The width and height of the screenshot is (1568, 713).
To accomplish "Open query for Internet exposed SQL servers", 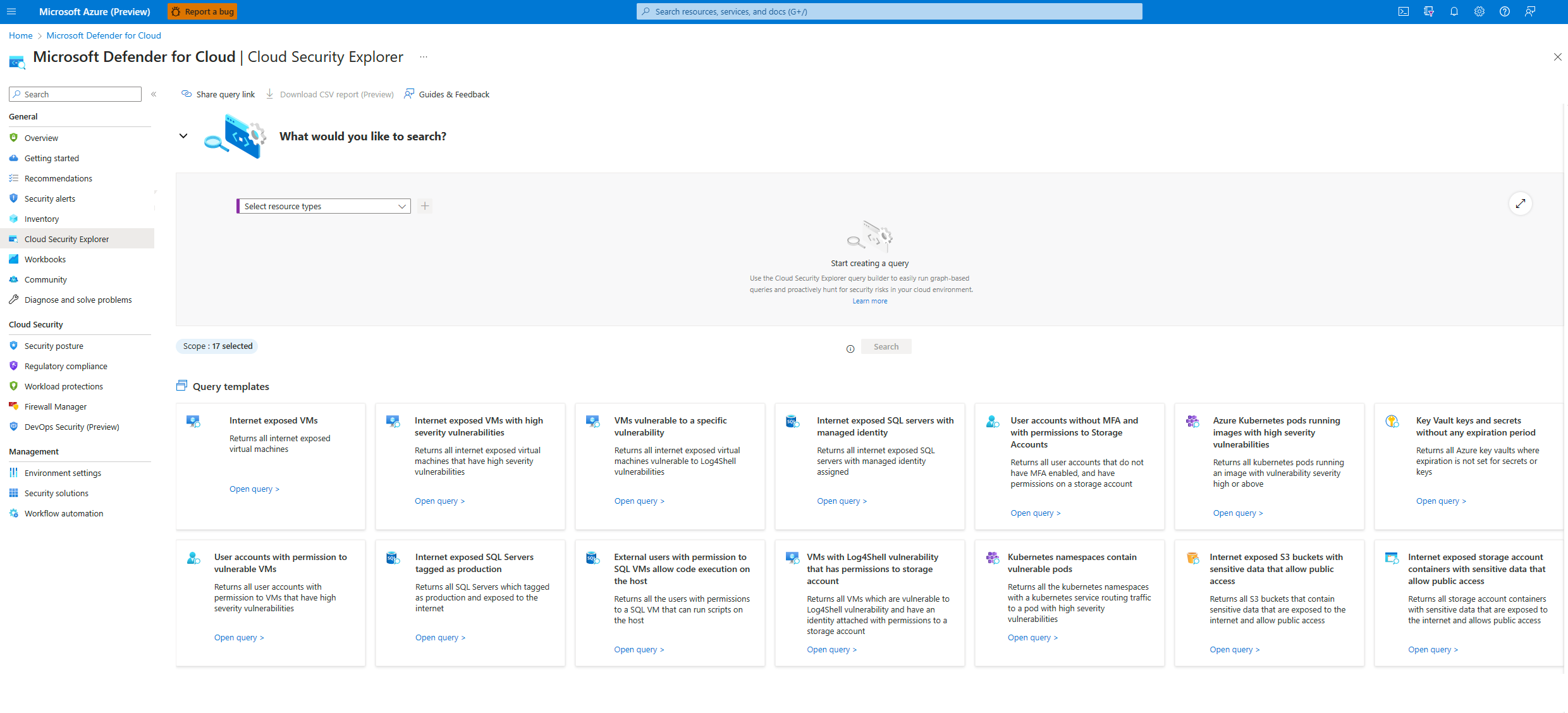I will pos(841,501).
